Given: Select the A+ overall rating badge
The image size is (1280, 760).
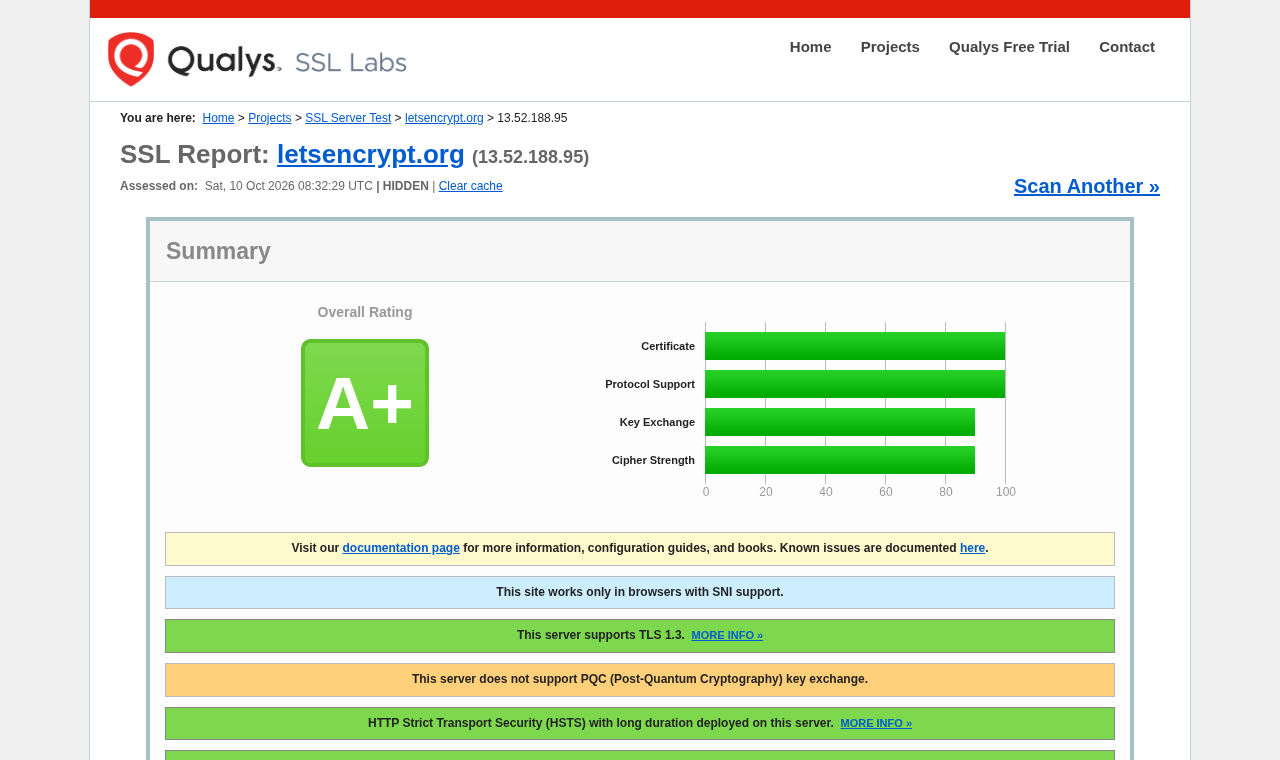Looking at the screenshot, I should click(365, 403).
